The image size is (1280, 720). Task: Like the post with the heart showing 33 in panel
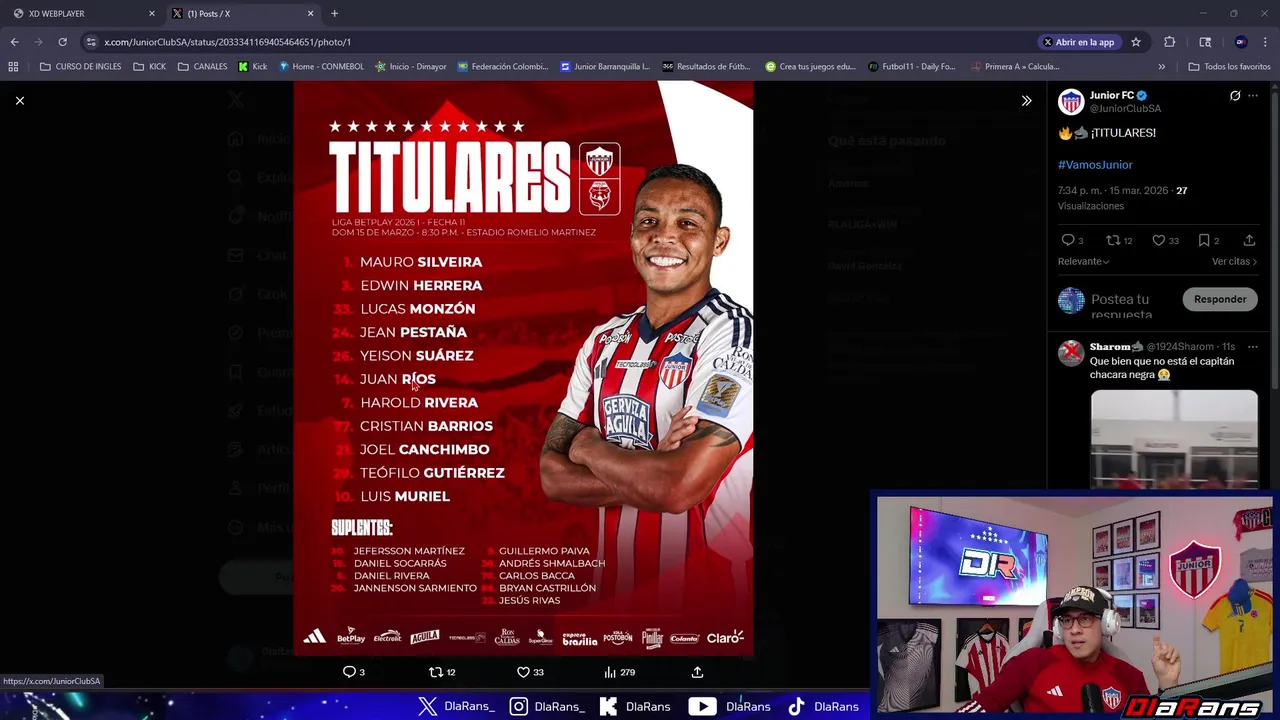click(1159, 240)
